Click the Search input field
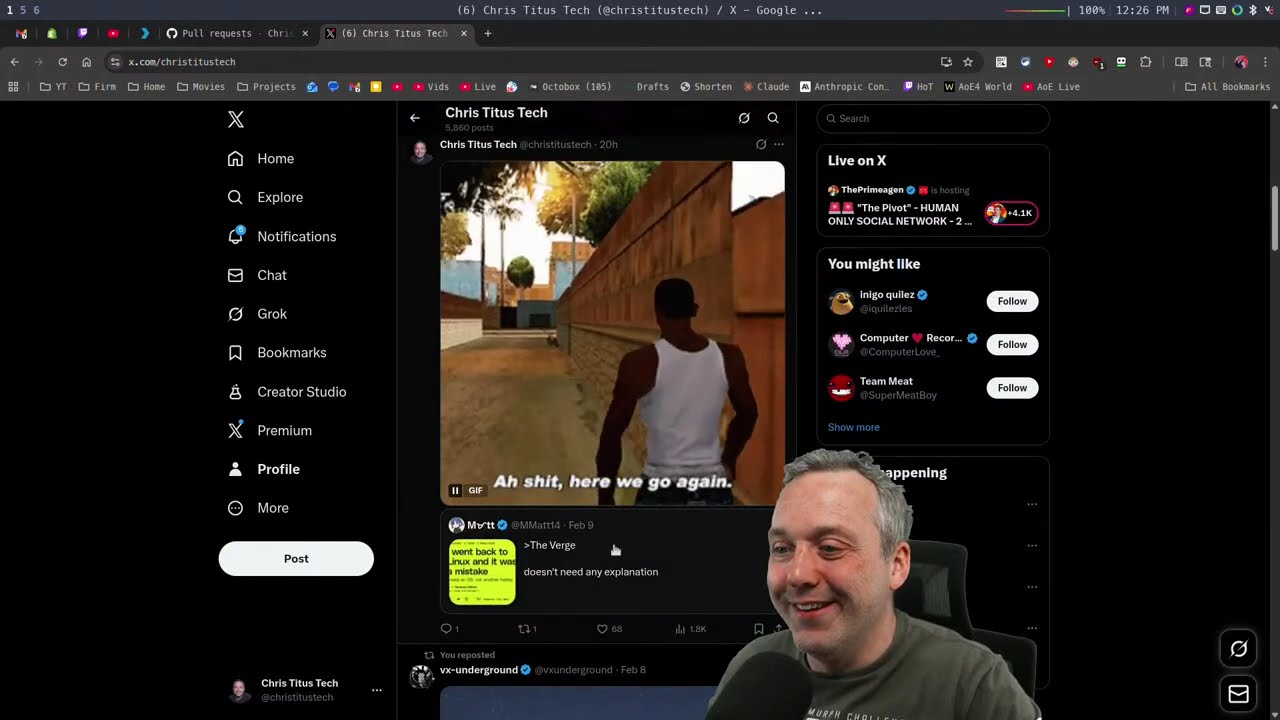Viewport: 1280px width, 720px height. pyautogui.click(x=933, y=118)
